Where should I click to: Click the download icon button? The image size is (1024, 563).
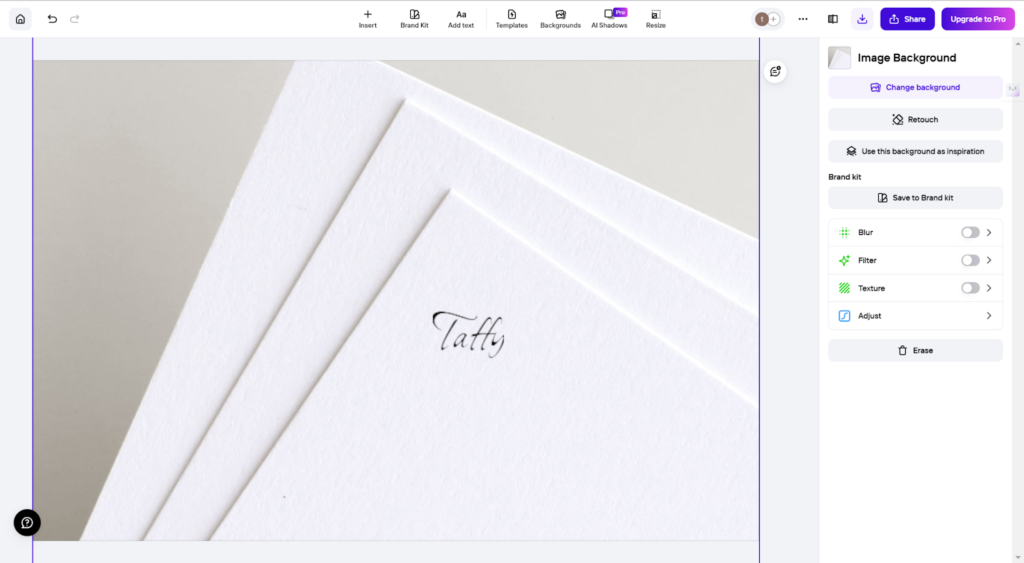[862, 19]
